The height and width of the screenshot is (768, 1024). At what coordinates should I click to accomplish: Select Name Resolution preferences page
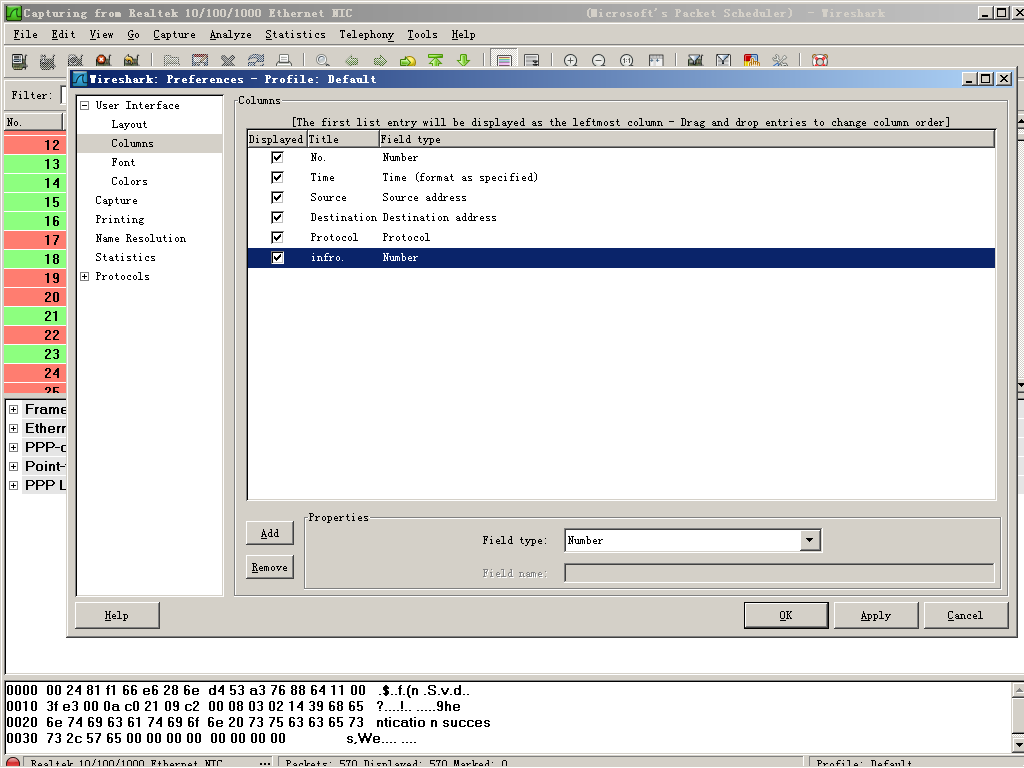(140, 238)
